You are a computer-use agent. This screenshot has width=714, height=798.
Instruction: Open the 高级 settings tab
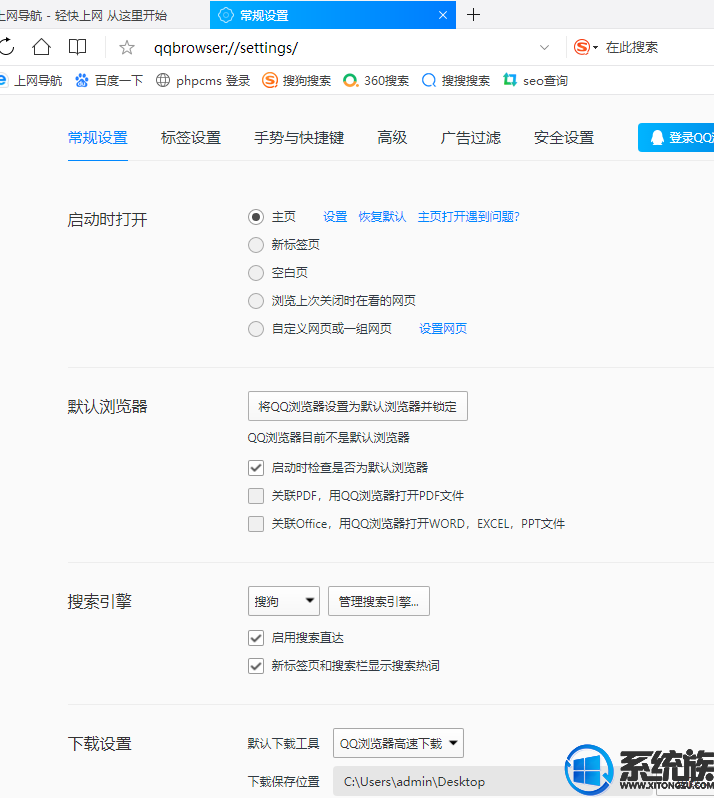click(392, 137)
